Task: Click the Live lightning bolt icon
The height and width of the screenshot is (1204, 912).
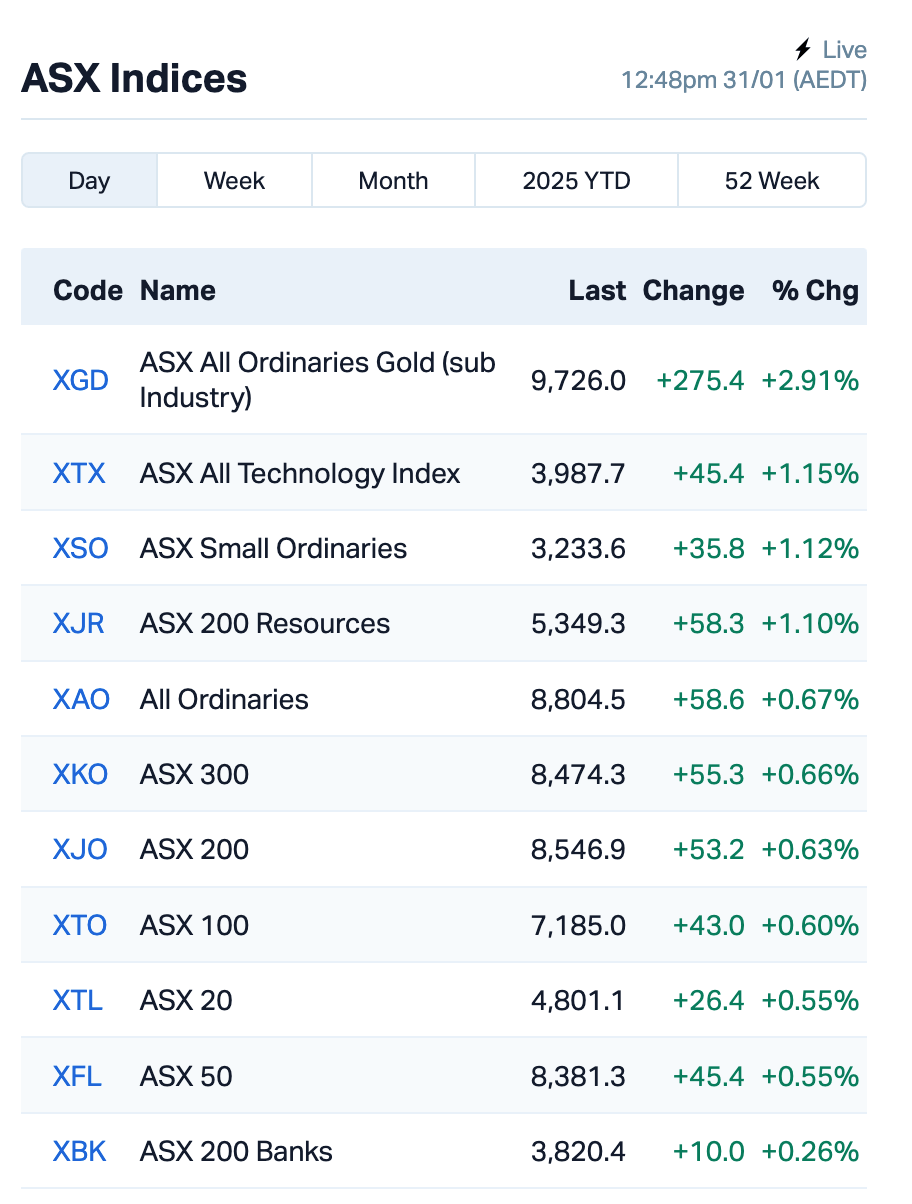Action: [802, 49]
